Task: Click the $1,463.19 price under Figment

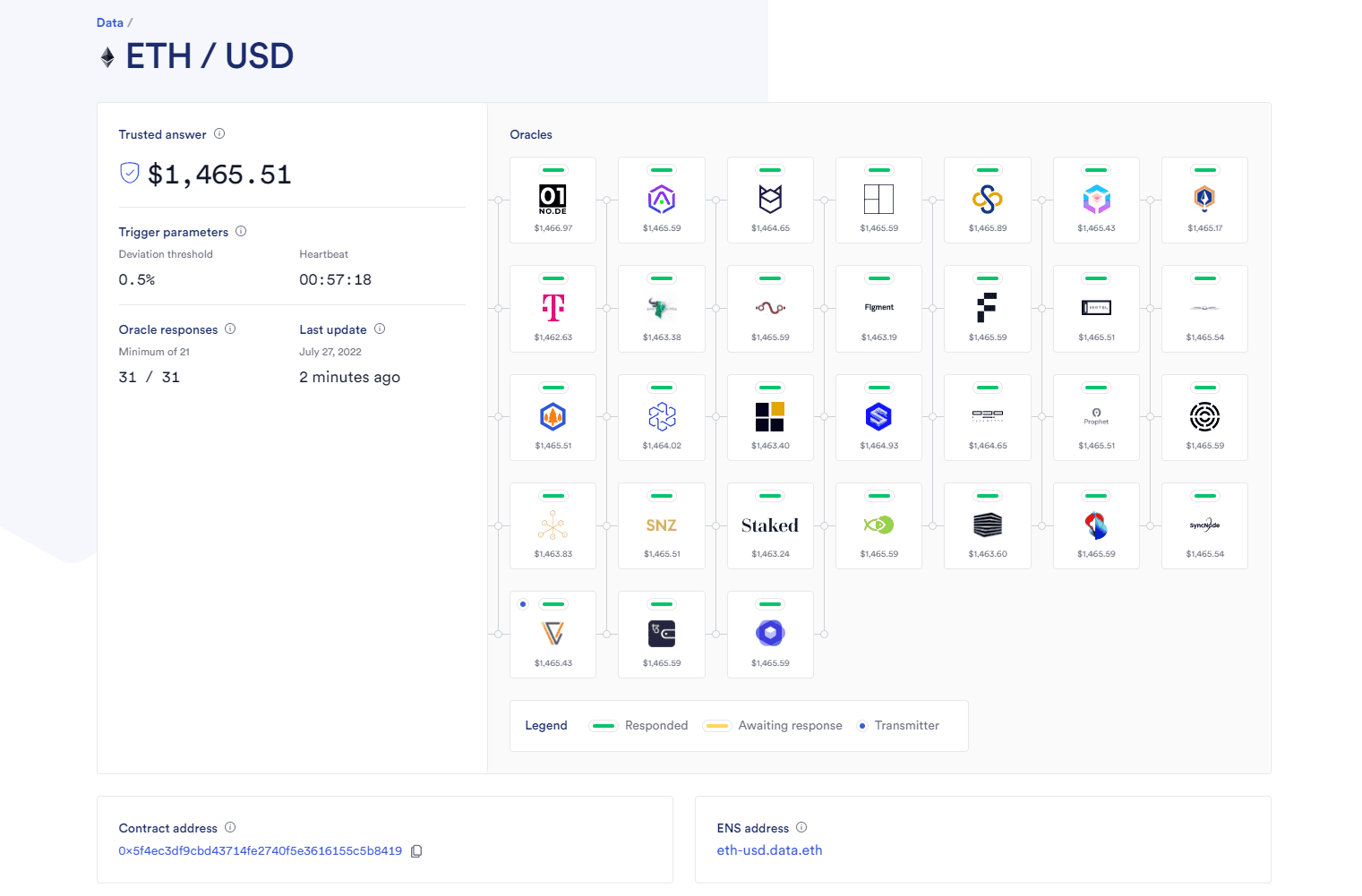Action: pos(878,337)
